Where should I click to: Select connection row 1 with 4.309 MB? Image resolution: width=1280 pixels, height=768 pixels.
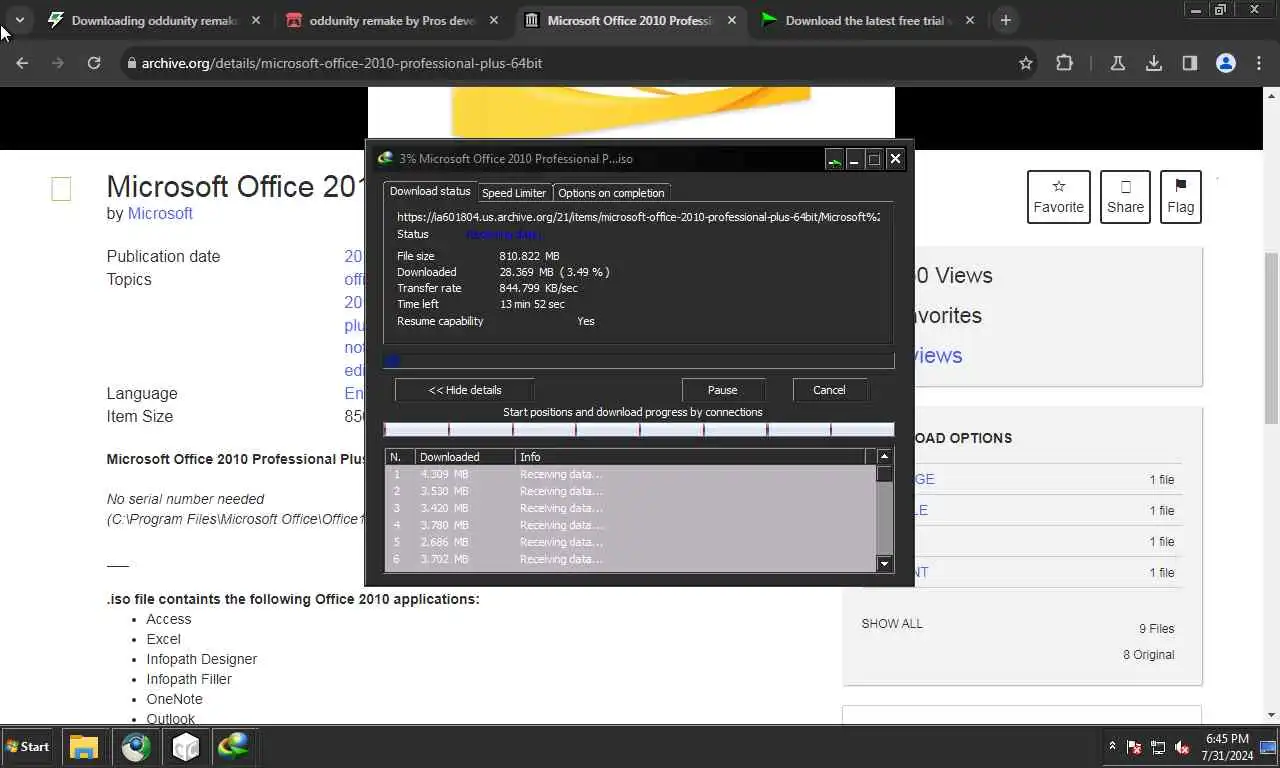631,474
